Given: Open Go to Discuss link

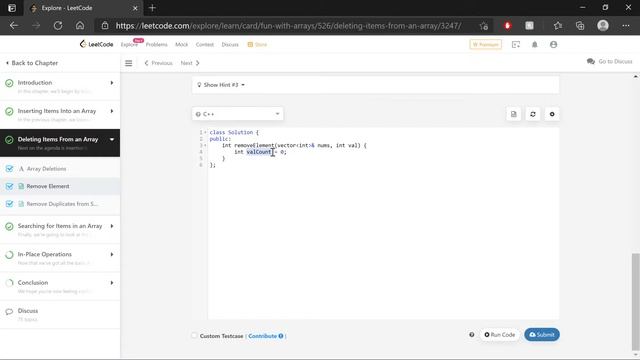Looking at the screenshot, I should pos(609,61).
